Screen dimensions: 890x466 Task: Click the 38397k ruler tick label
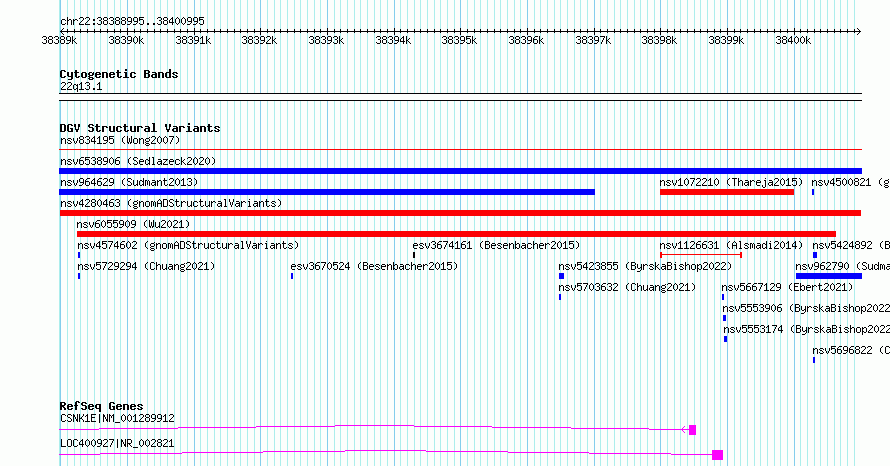click(593, 41)
